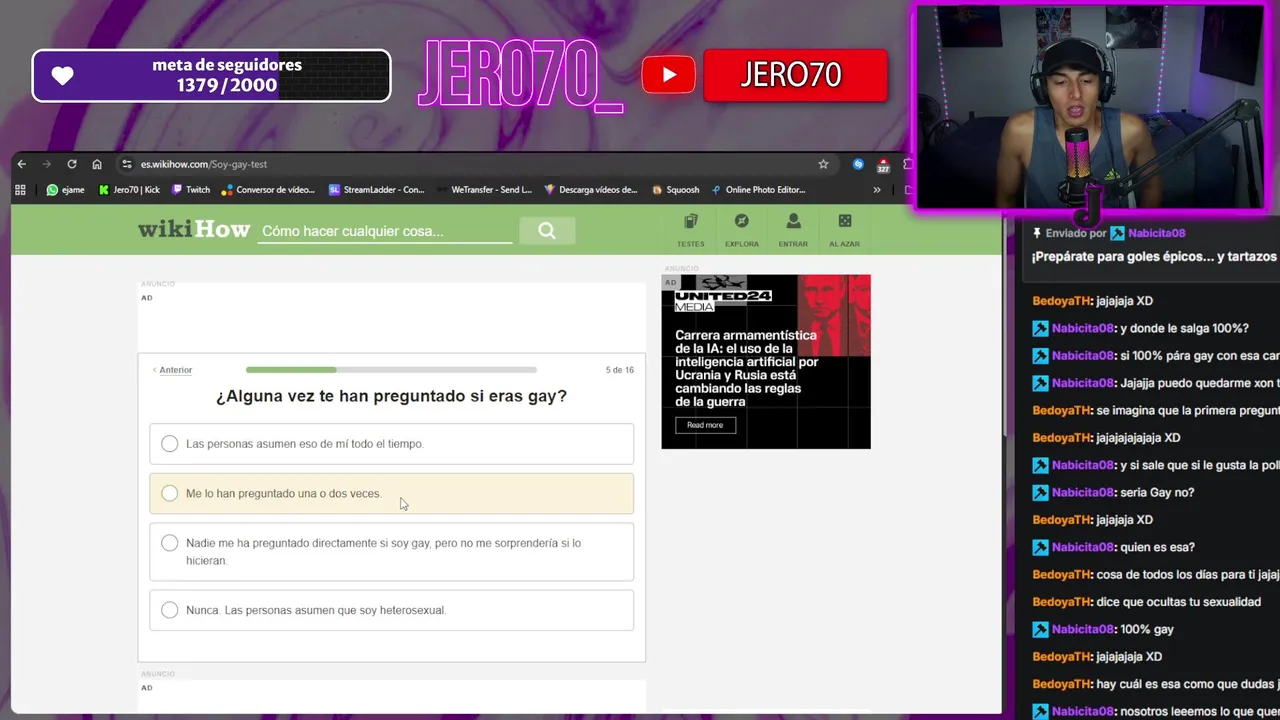The width and height of the screenshot is (1280, 720).
Task: Open the Twitch bookmark
Action: (x=191, y=189)
